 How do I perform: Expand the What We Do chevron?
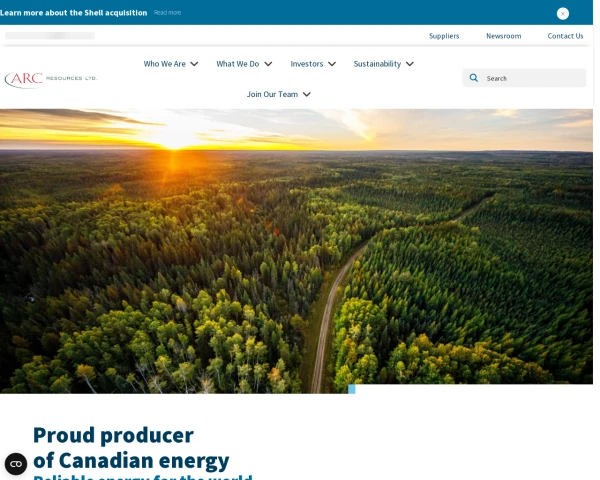tap(268, 64)
